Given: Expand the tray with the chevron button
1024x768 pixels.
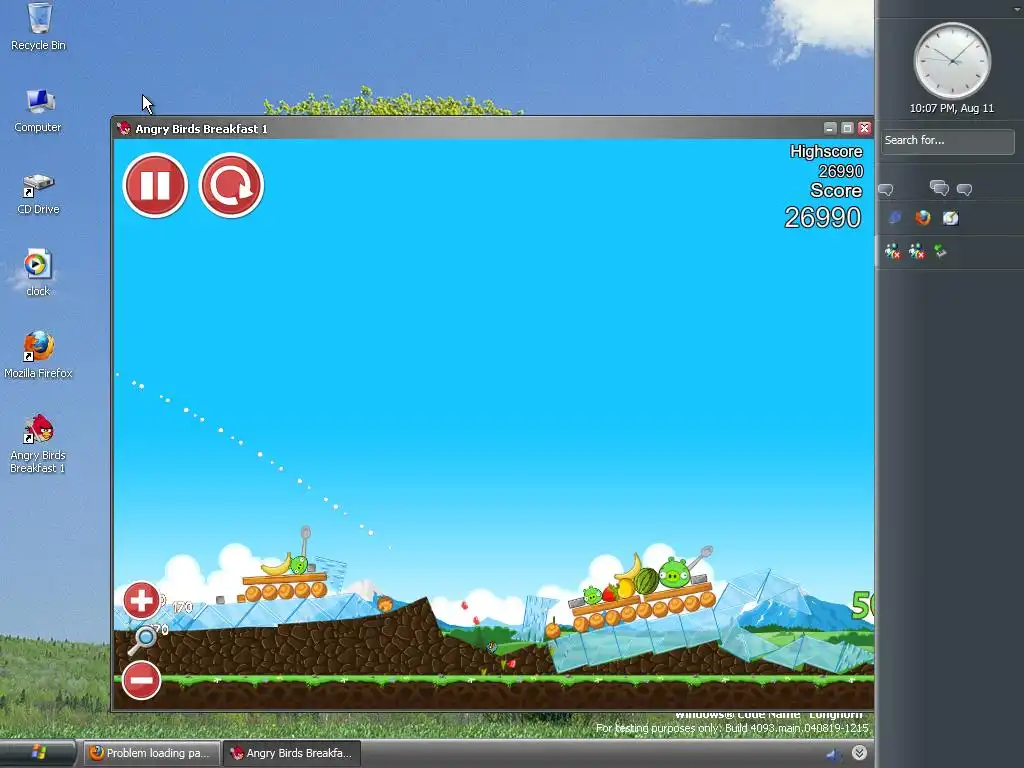Looking at the screenshot, I should [x=859, y=753].
